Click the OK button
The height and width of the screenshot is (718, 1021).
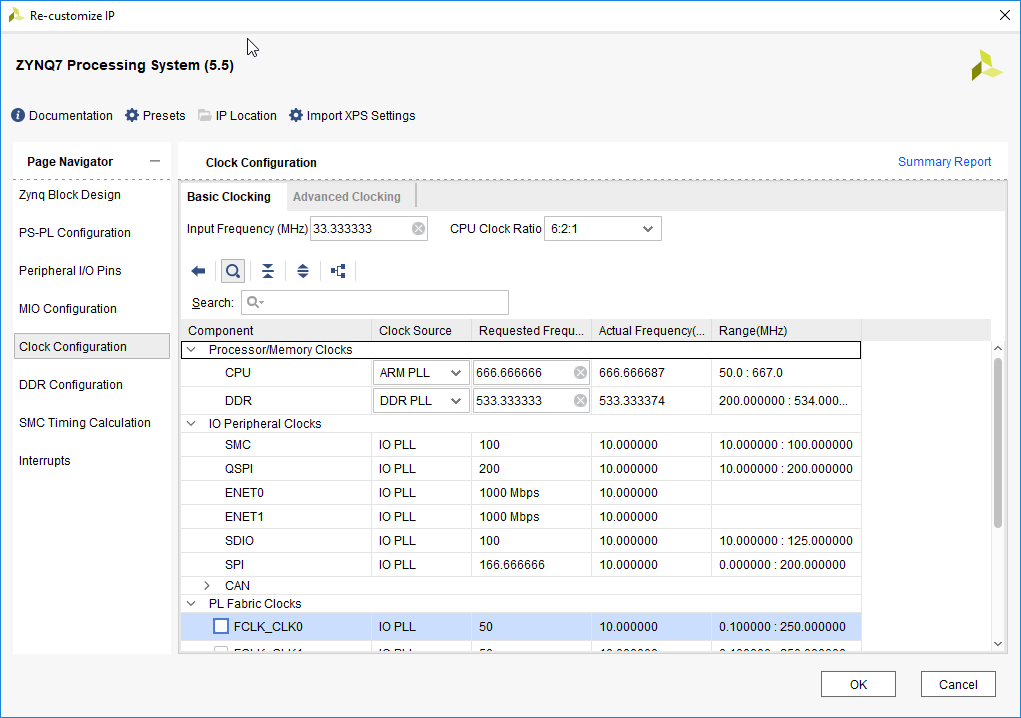click(x=858, y=685)
